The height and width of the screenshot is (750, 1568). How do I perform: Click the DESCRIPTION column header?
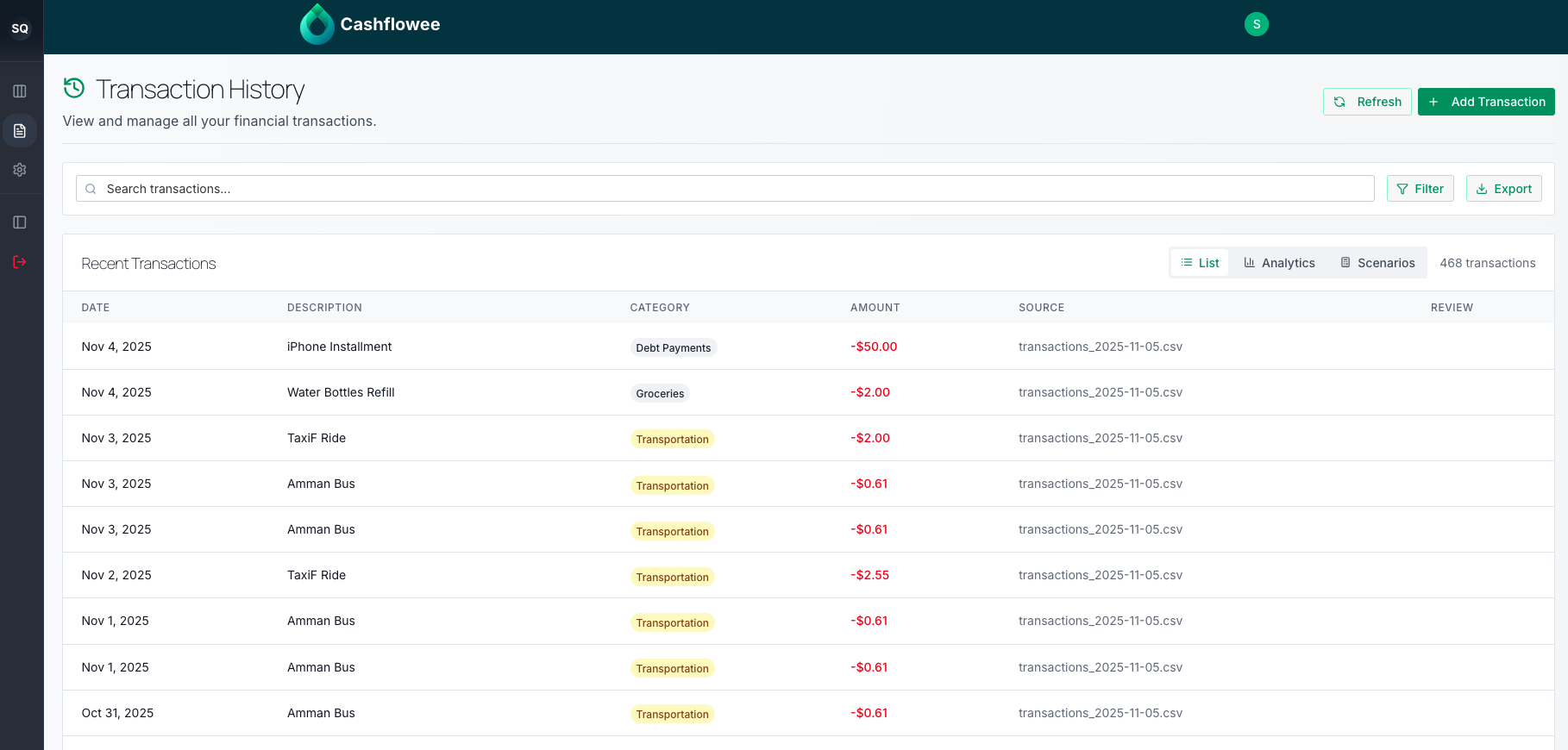tap(324, 308)
